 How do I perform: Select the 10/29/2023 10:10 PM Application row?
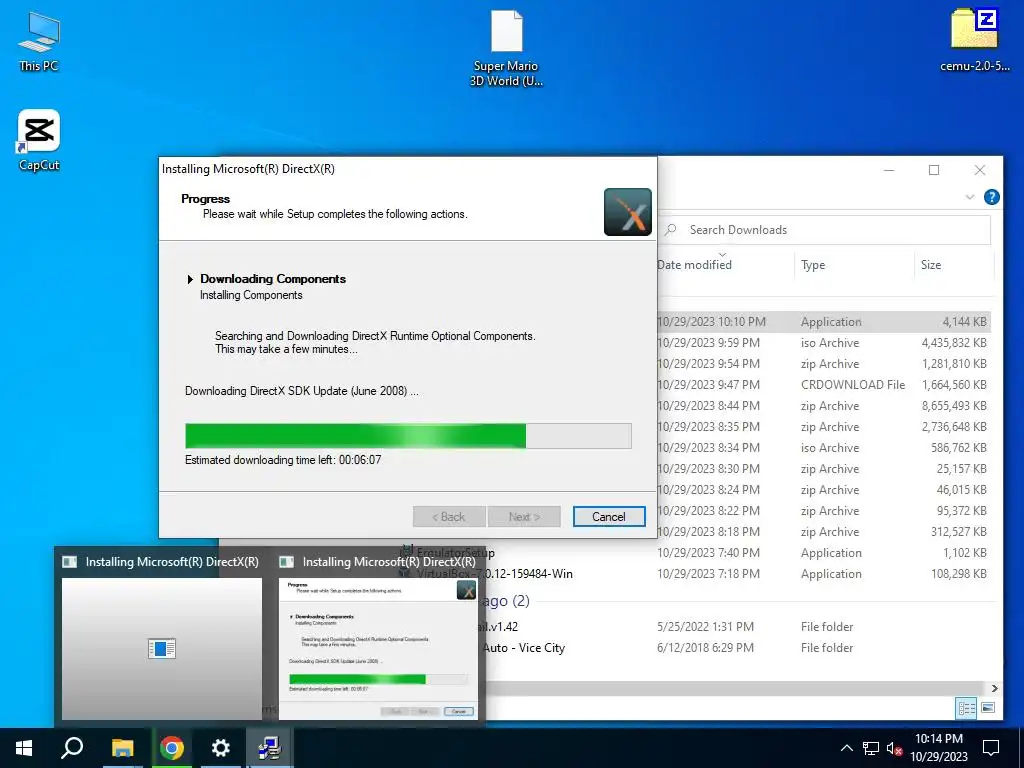[x=824, y=321]
